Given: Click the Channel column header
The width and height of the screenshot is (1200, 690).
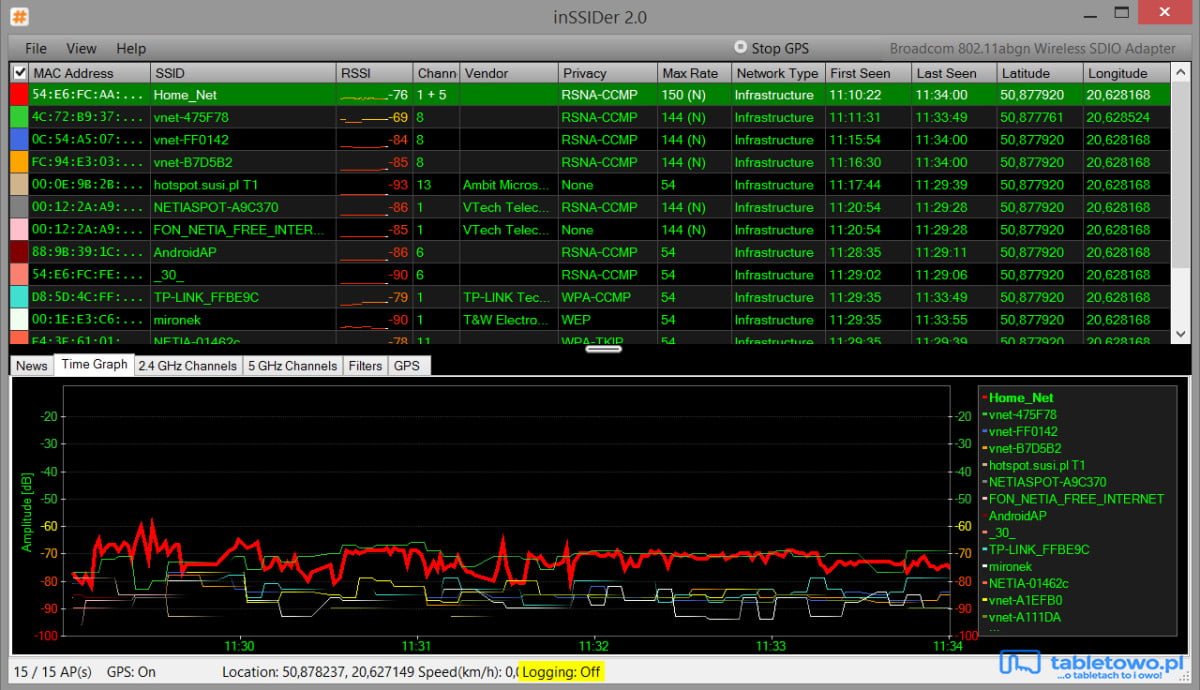Looking at the screenshot, I should coord(436,73).
